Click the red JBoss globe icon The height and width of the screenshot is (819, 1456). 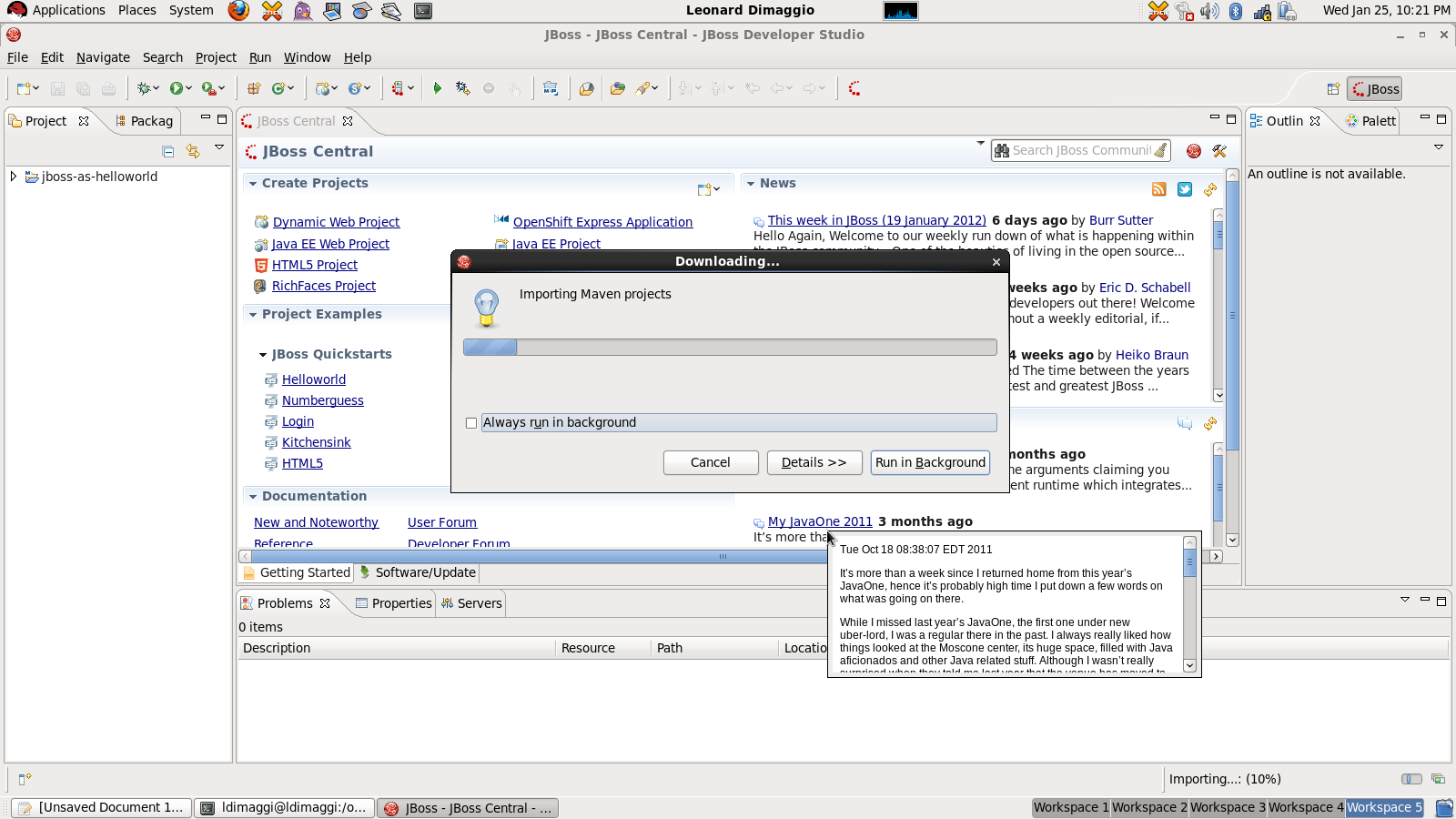click(x=1194, y=151)
